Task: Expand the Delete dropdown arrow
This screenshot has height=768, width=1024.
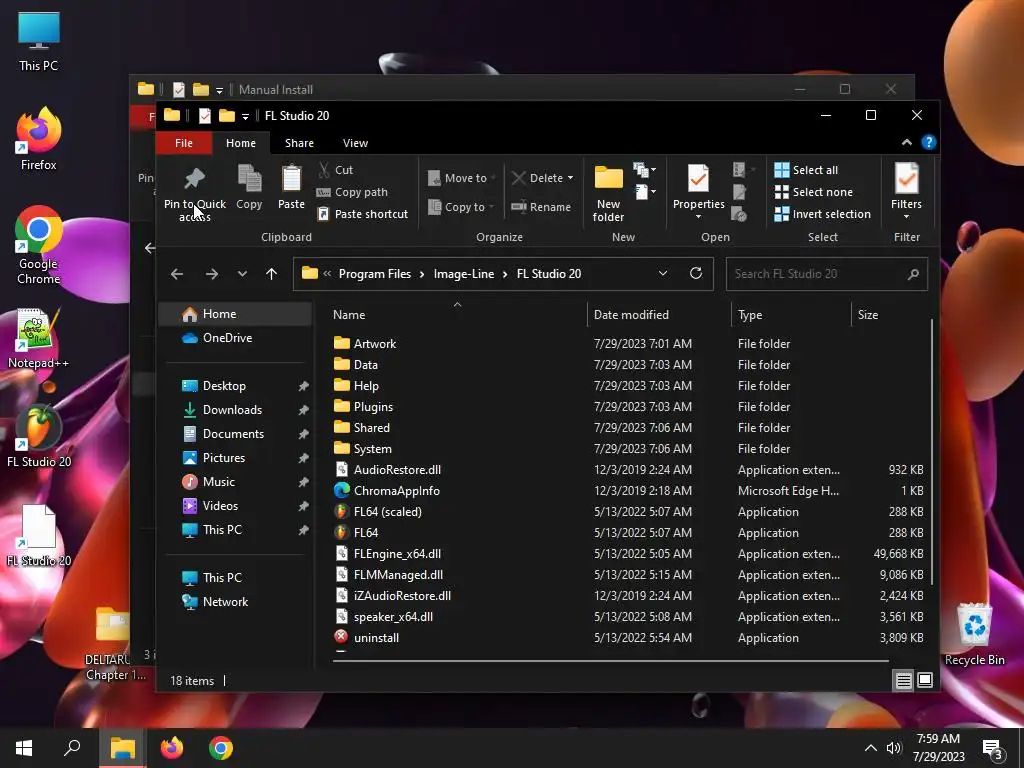Action: click(570, 178)
